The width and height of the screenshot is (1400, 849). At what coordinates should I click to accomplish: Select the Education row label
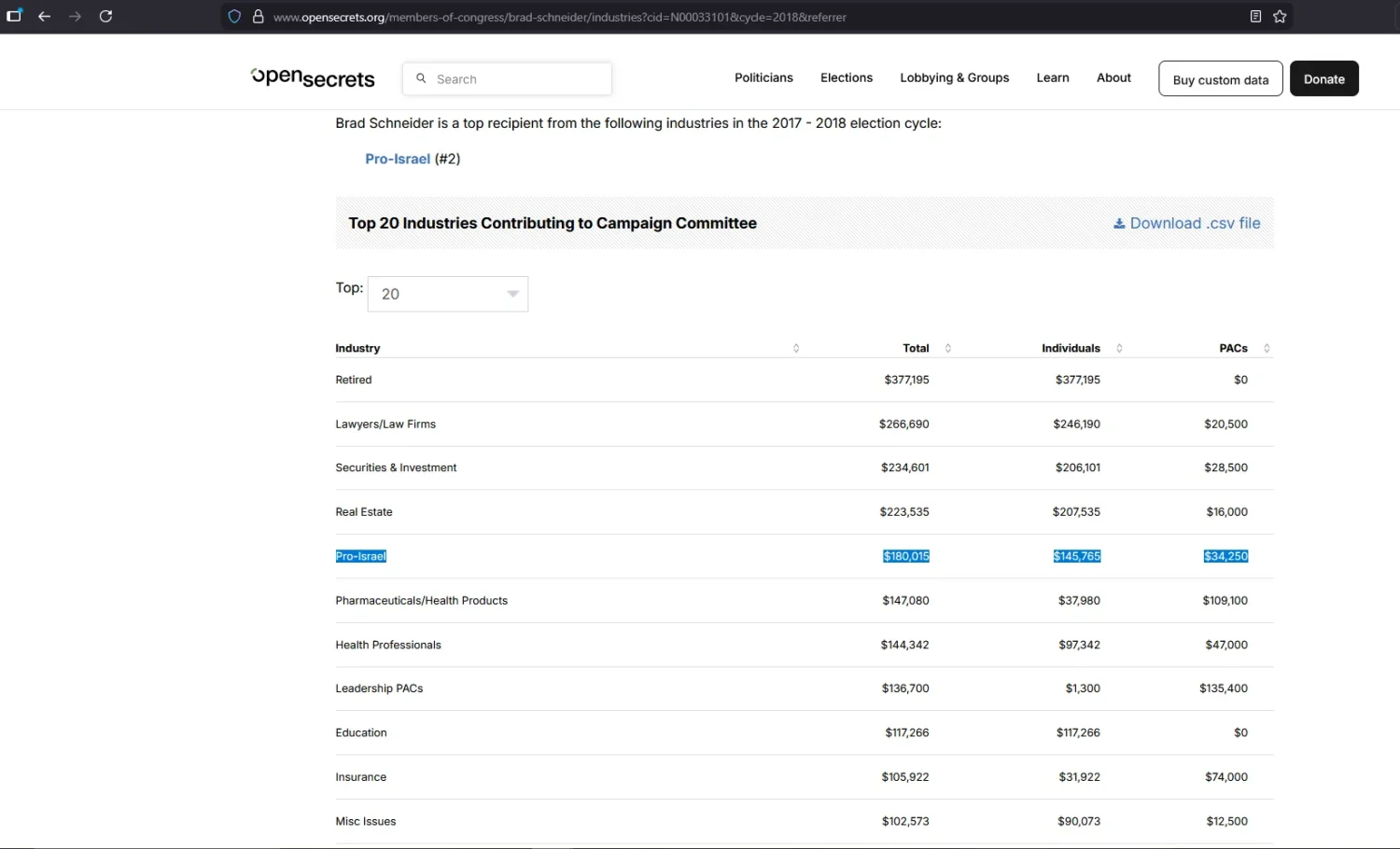pyautogui.click(x=361, y=733)
